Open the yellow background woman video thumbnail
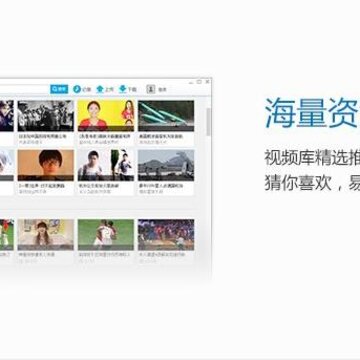The width and height of the screenshot is (360, 360). coord(106,116)
